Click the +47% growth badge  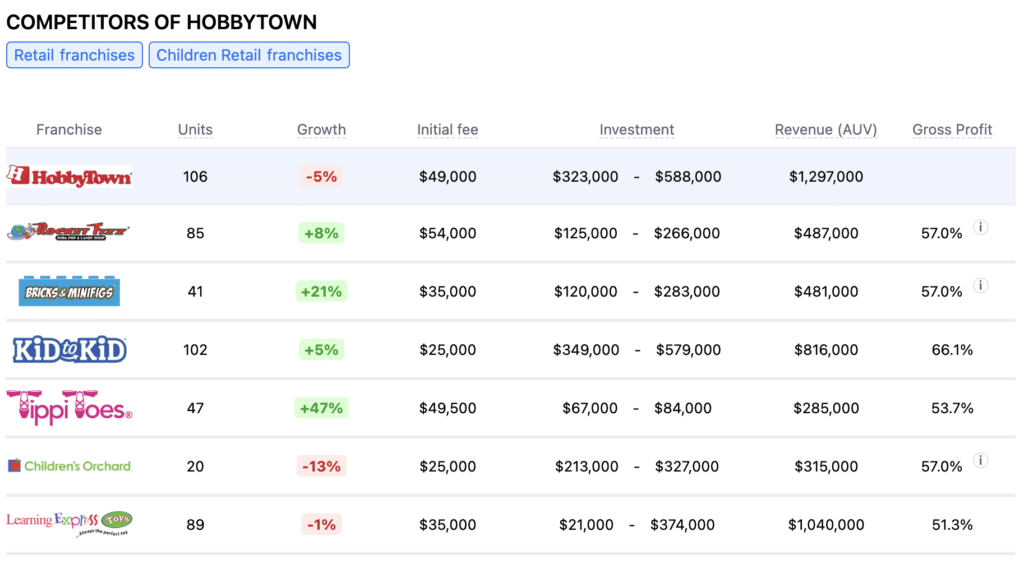coord(321,408)
